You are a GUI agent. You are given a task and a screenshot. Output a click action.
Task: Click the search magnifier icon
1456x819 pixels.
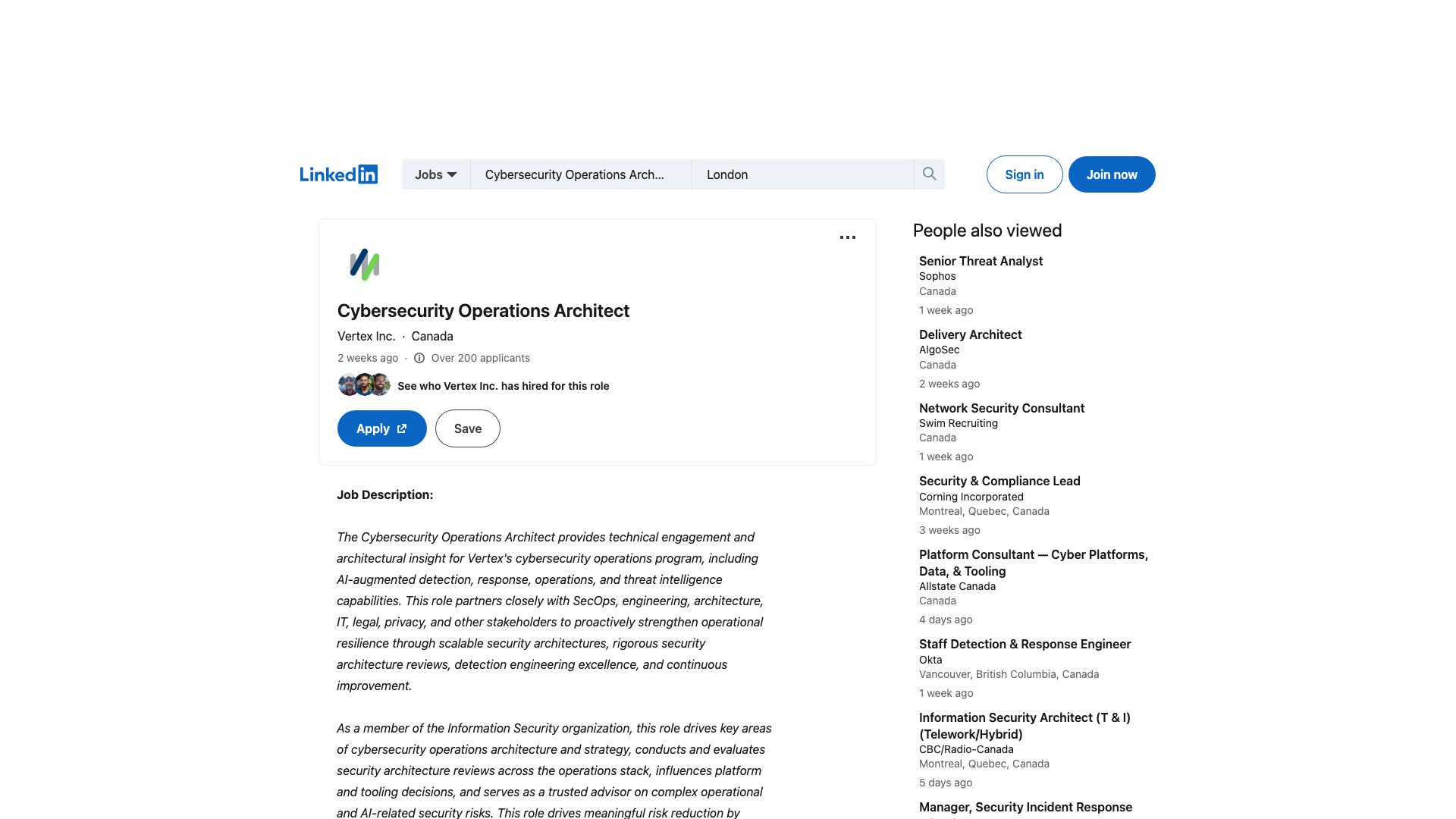(929, 174)
